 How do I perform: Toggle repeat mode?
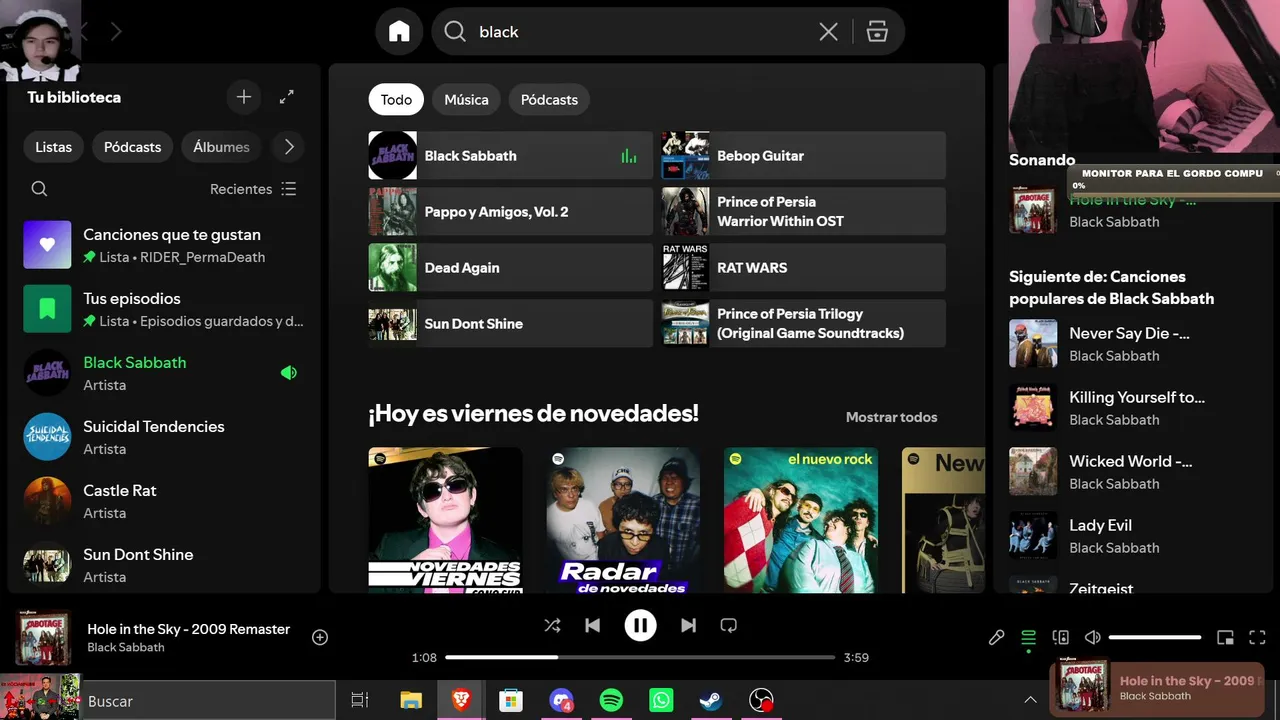click(x=729, y=626)
